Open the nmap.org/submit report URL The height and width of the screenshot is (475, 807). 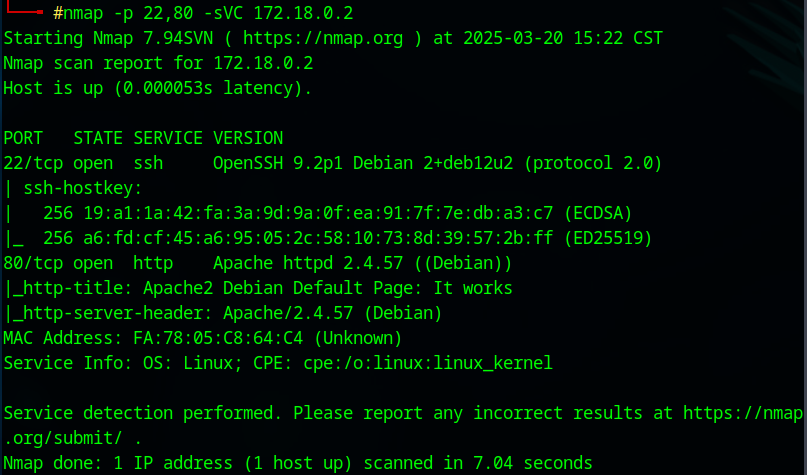click(742, 413)
